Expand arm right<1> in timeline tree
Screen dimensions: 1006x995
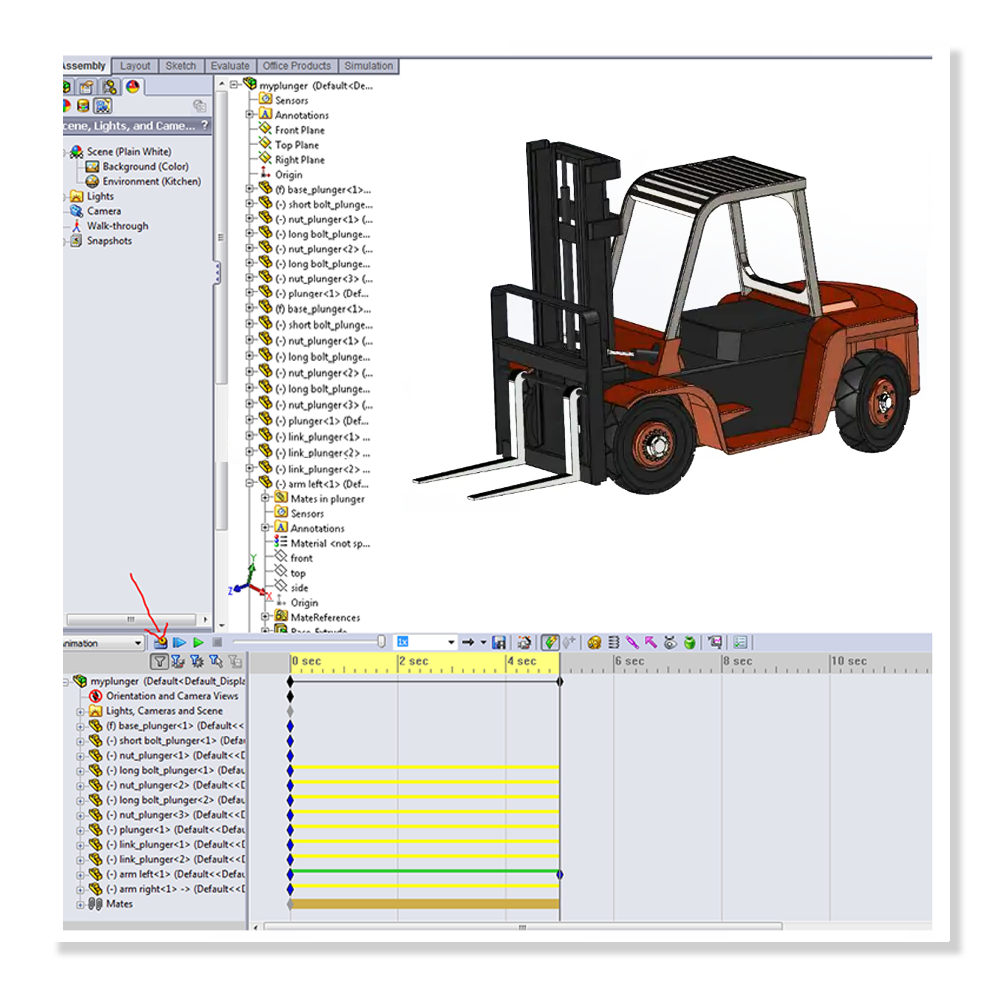pos(80,890)
